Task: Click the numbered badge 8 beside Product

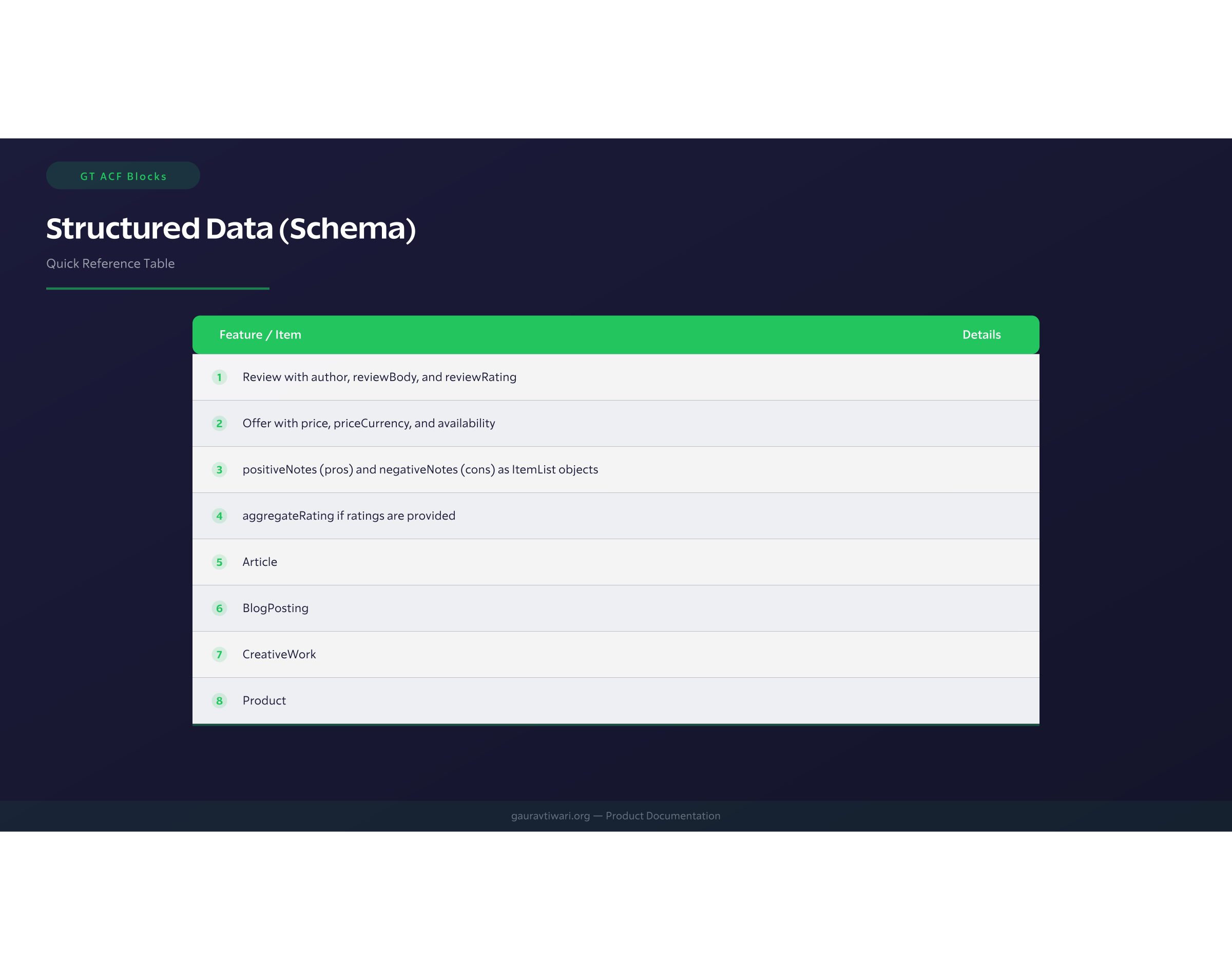Action: [x=219, y=701]
